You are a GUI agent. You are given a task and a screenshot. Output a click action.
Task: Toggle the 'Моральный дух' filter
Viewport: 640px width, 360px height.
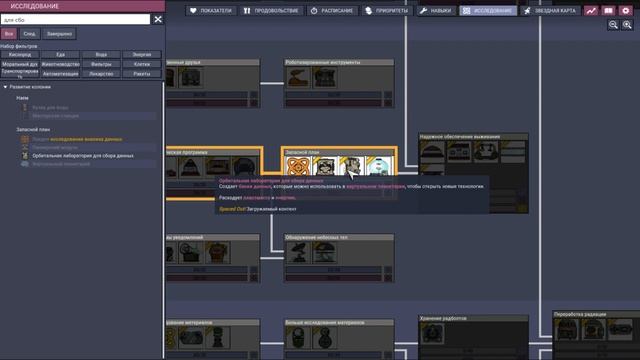[x=20, y=64]
